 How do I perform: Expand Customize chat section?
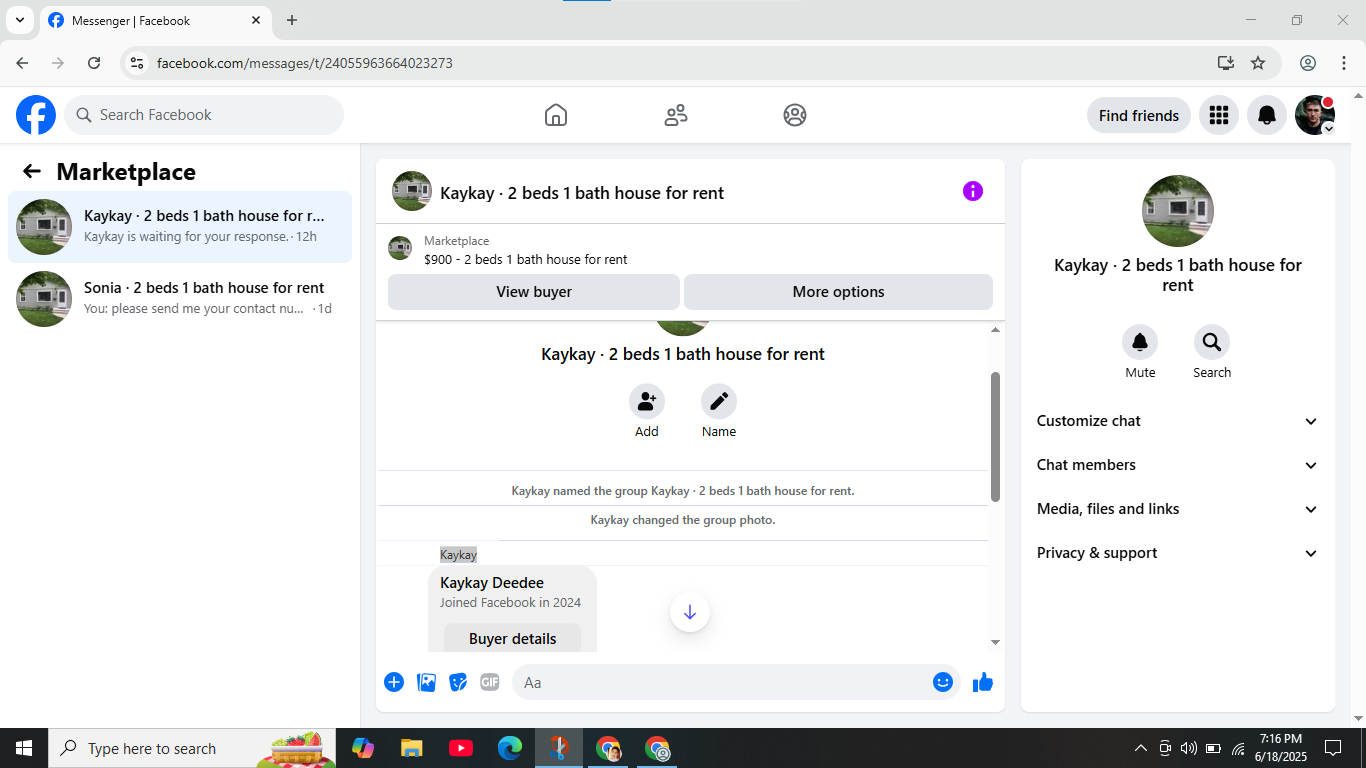click(1178, 421)
